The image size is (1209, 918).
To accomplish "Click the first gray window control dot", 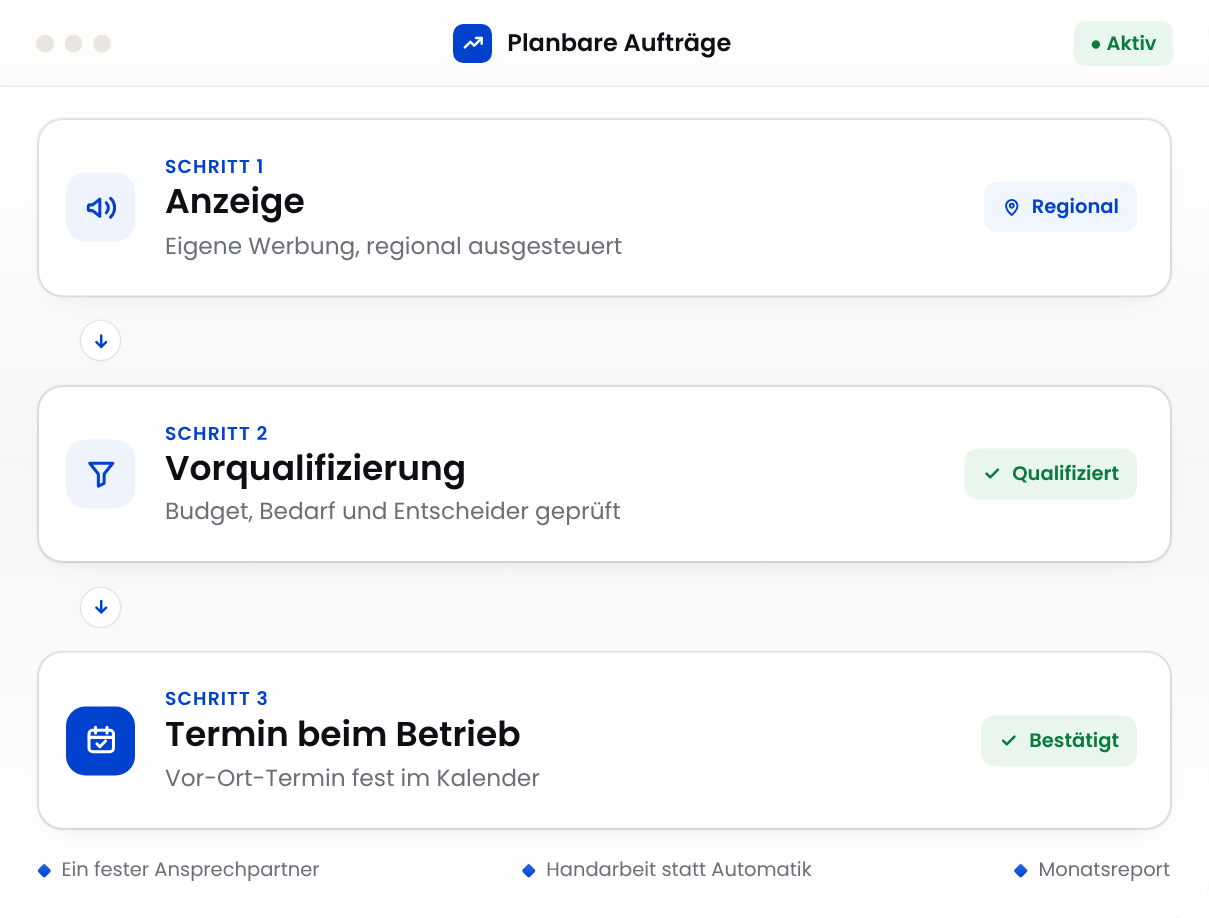I will [45, 44].
